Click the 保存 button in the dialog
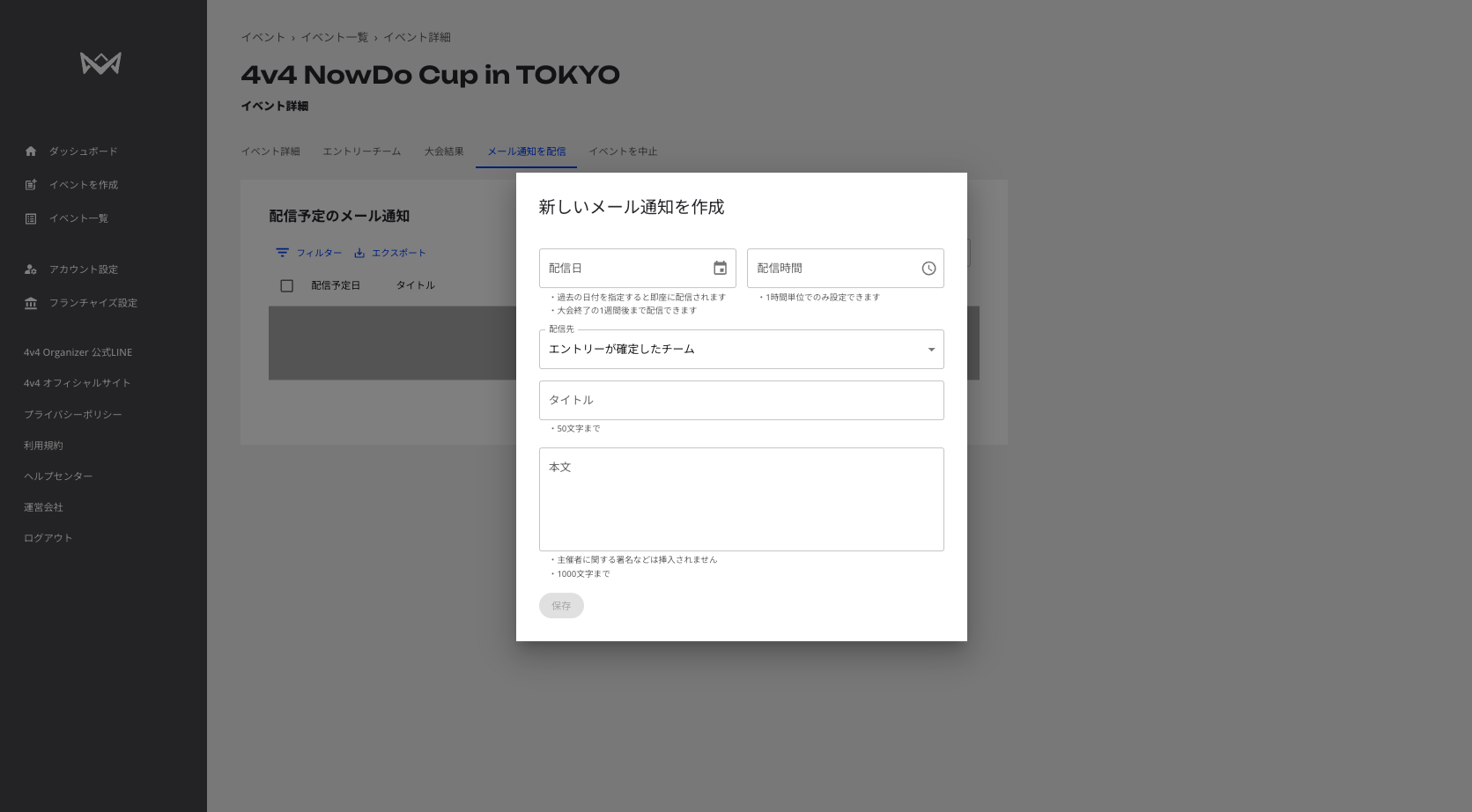The image size is (1472, 812). coord(561,606)
